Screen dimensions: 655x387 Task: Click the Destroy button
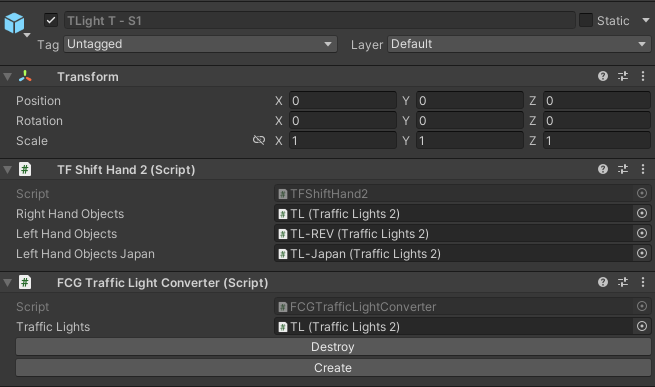click(333, 347)
